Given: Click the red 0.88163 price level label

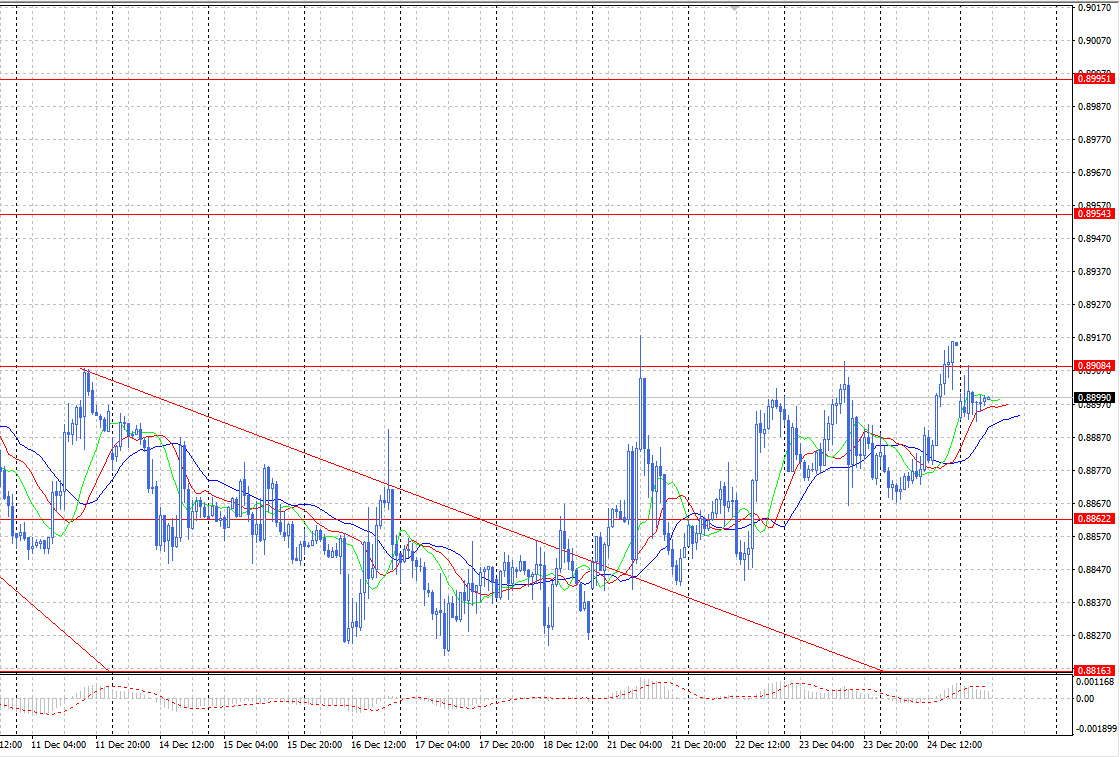Looking at the screenshot, I should tap(1094, 671).
